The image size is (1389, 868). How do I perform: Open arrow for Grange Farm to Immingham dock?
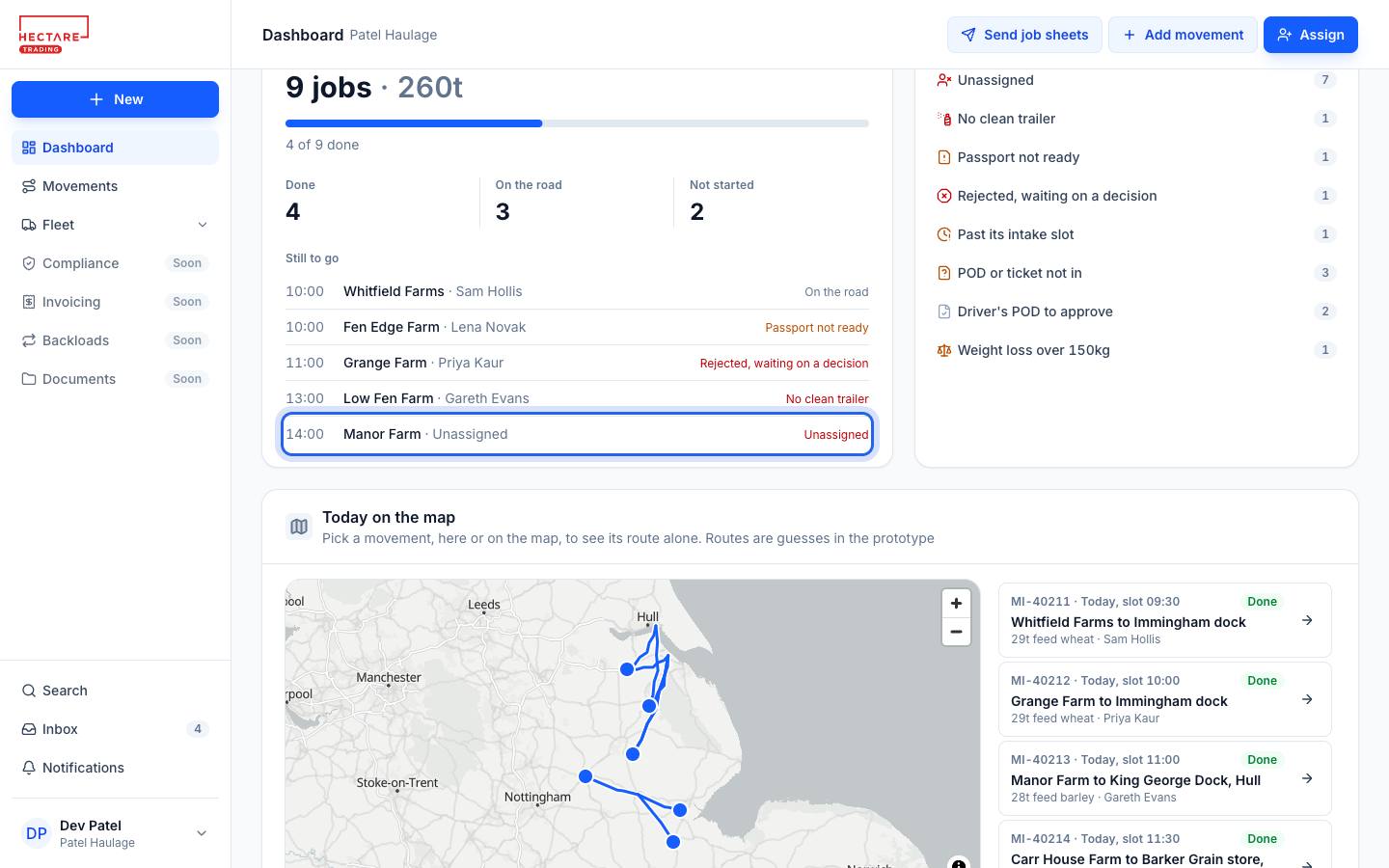click(x=1307, y=699)
